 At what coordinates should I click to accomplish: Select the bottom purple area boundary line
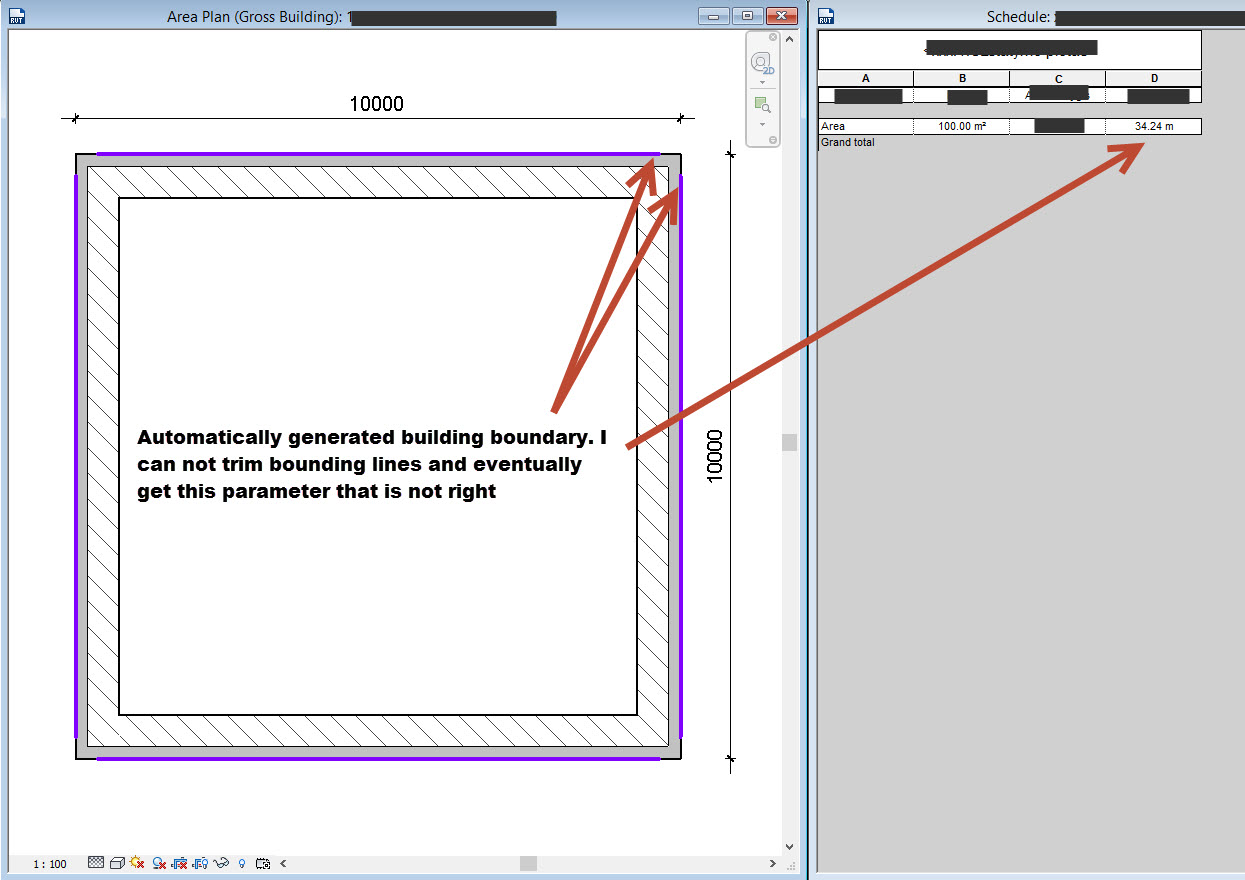tap(378, 758)
